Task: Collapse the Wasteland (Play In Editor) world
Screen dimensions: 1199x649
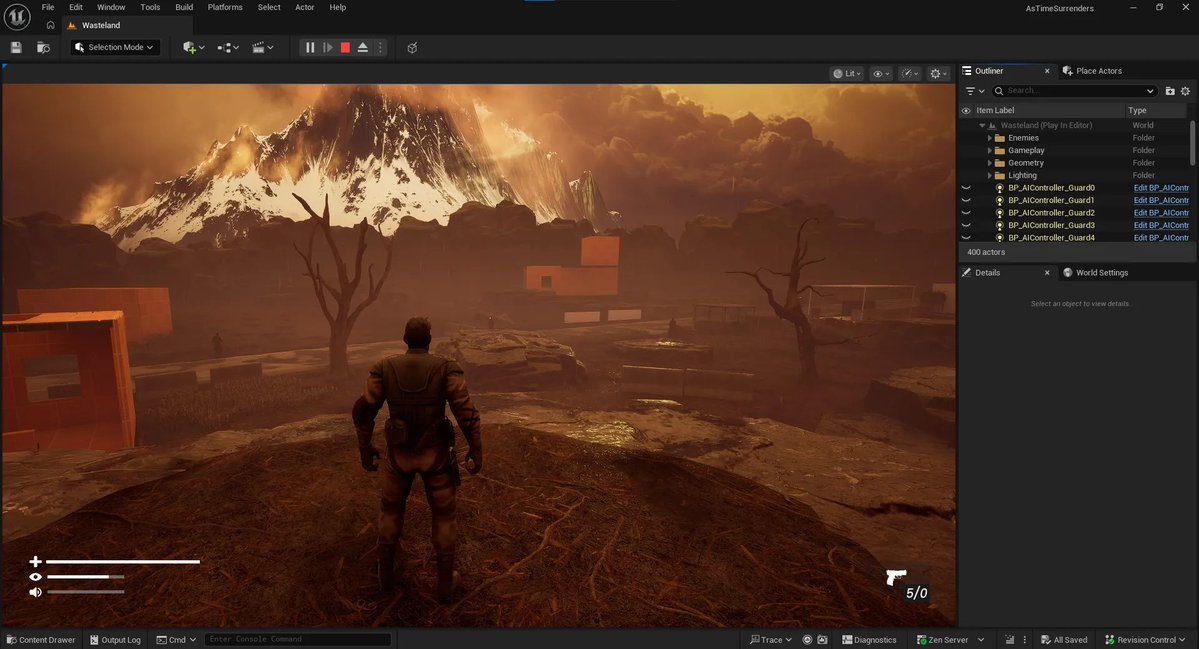Action: coord(983,125)
